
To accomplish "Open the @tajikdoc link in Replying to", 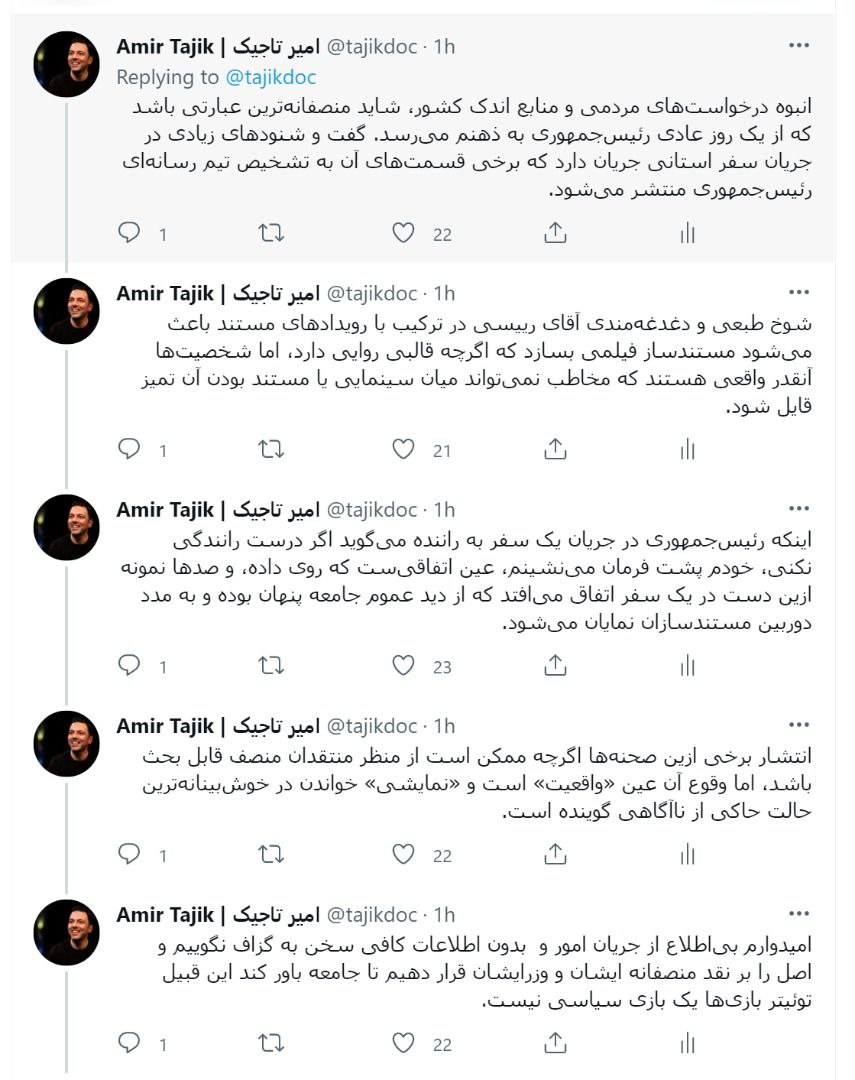I will pos(271,77).
